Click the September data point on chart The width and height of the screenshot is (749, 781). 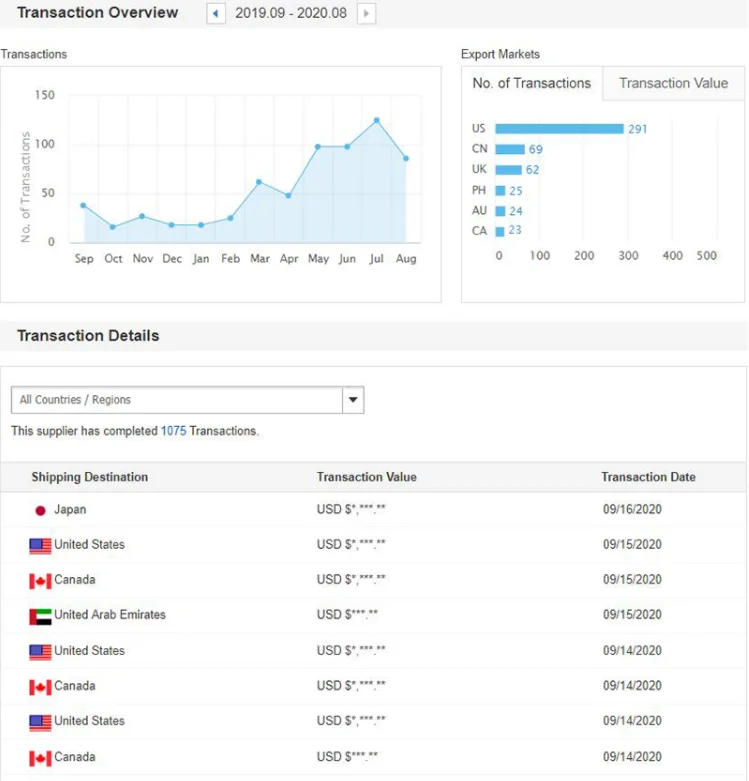pyautogui.click(x=83, y=205)
